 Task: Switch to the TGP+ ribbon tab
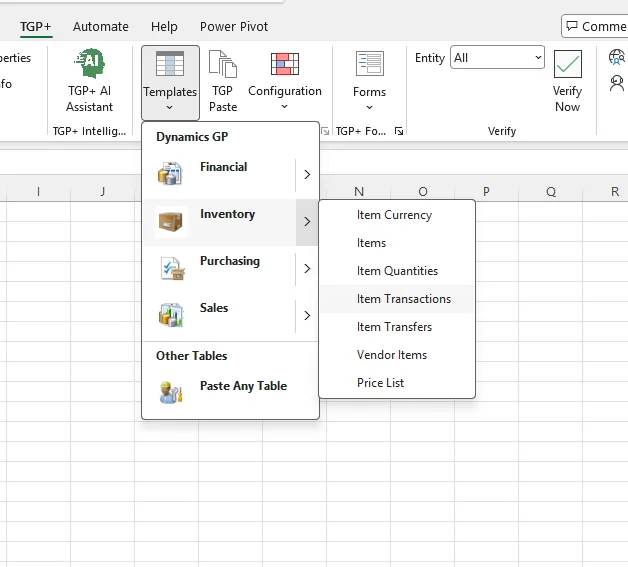[36, 26]
